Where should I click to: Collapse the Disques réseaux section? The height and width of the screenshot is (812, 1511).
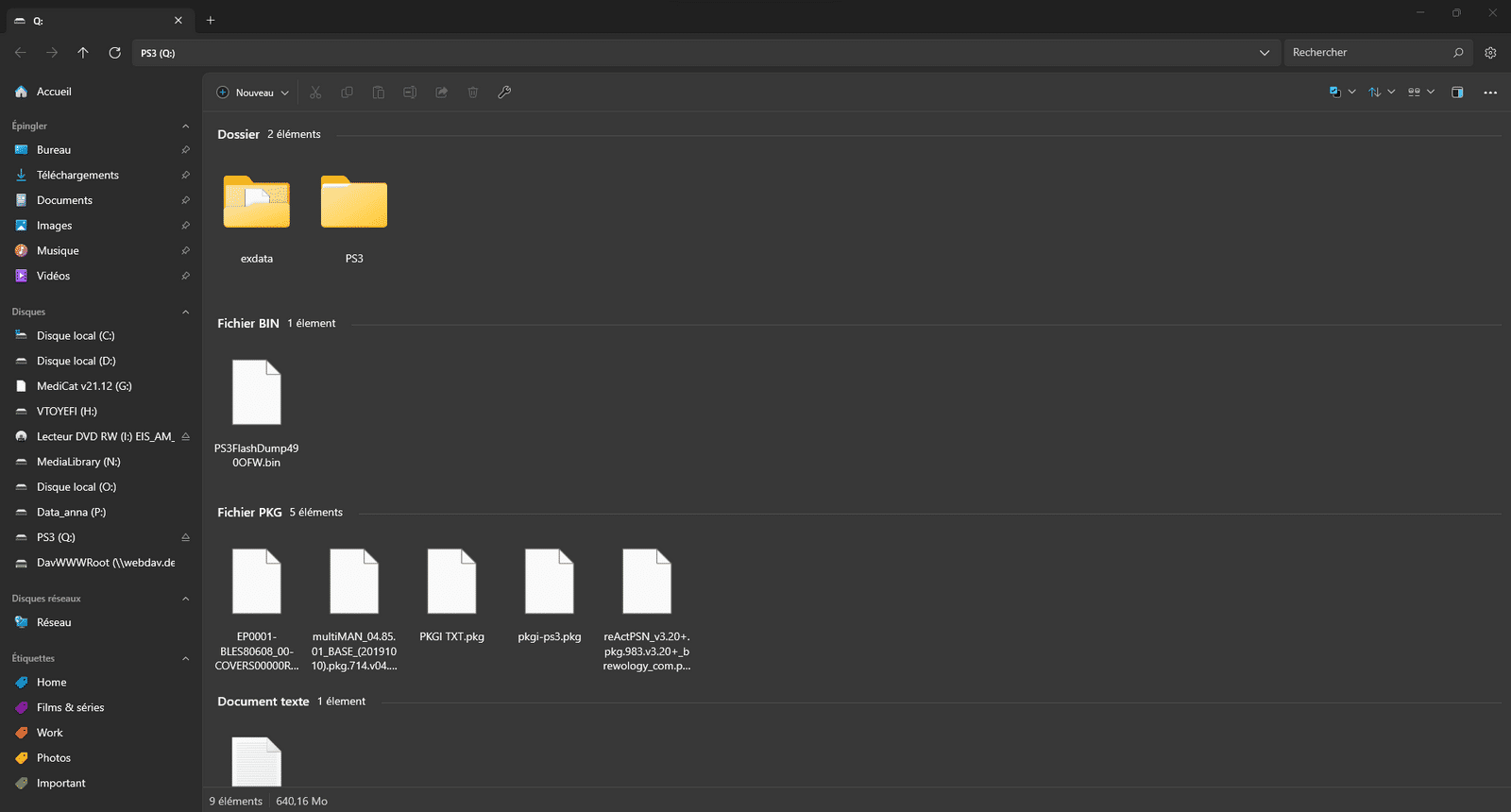tap(185, 599)
